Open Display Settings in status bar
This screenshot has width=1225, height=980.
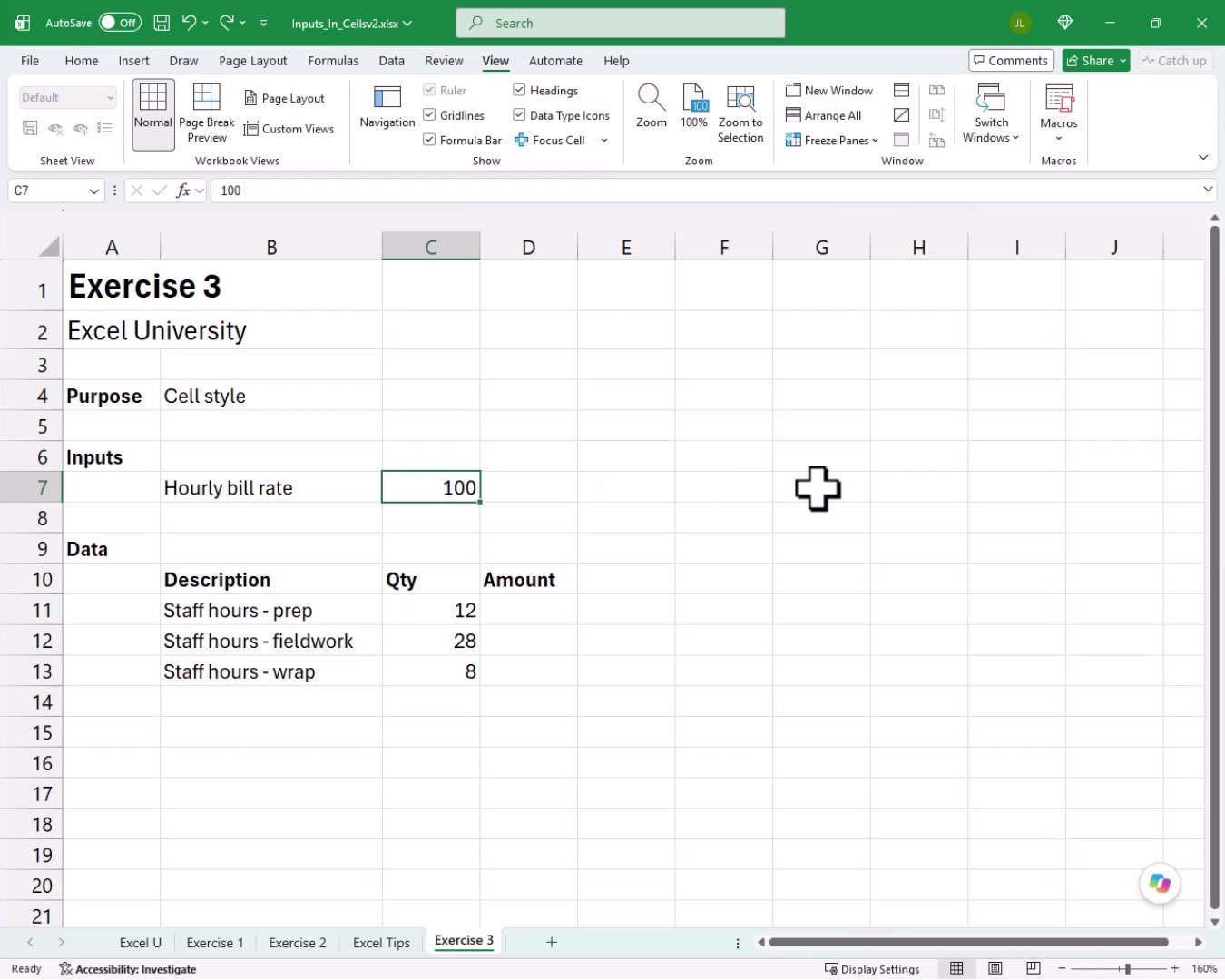click(872, 969)
